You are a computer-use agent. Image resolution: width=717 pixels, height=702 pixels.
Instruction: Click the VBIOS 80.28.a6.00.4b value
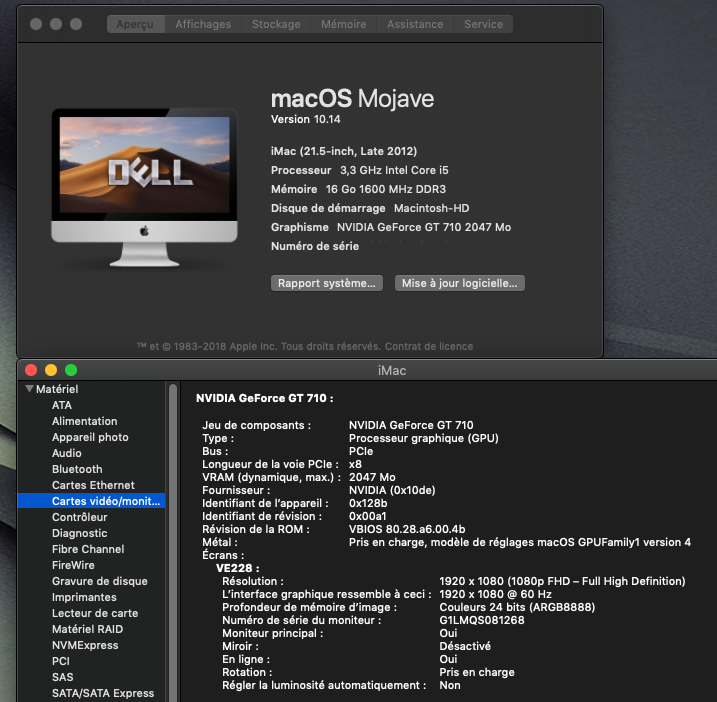click(407, 529)
